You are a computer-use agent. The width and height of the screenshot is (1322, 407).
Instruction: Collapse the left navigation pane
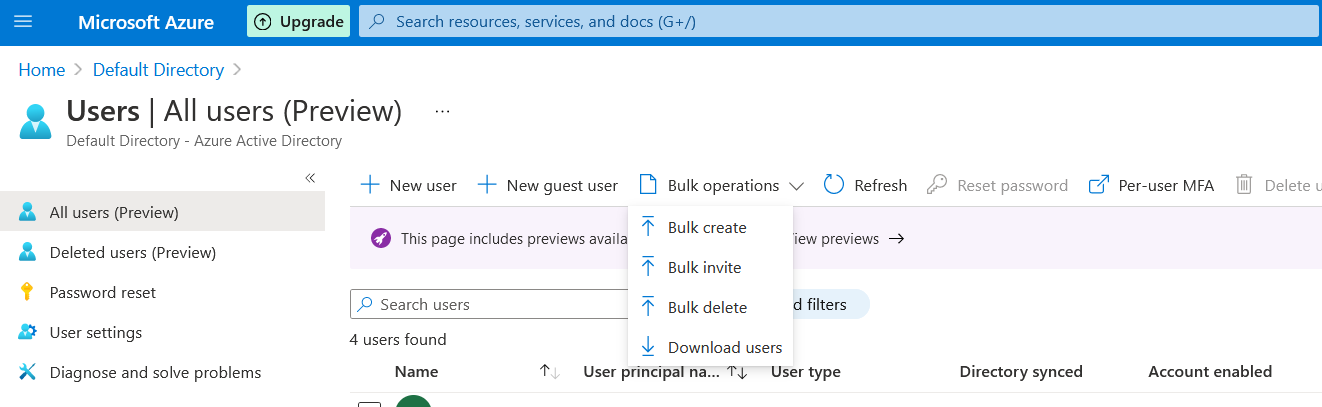pos(310,178)
